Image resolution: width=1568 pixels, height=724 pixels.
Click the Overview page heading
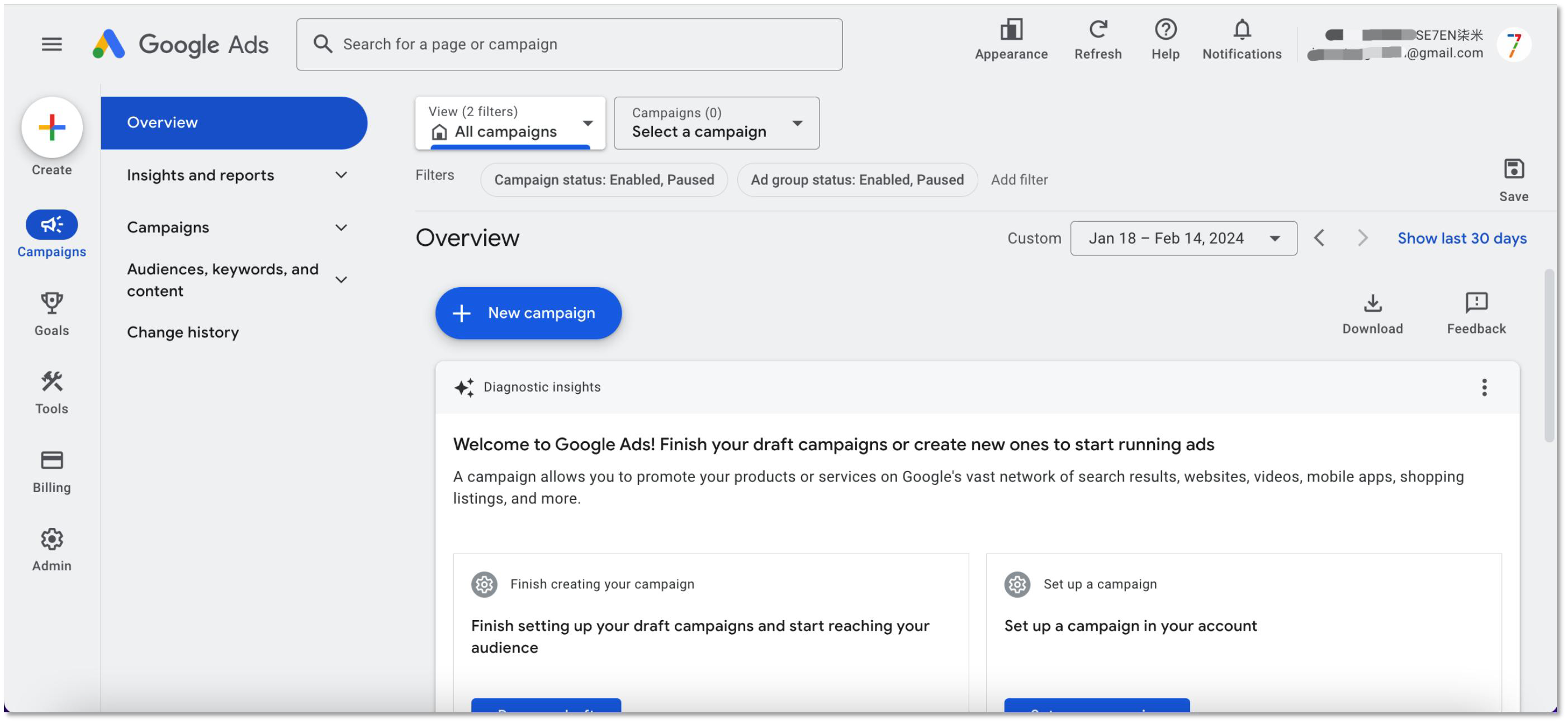467,238
